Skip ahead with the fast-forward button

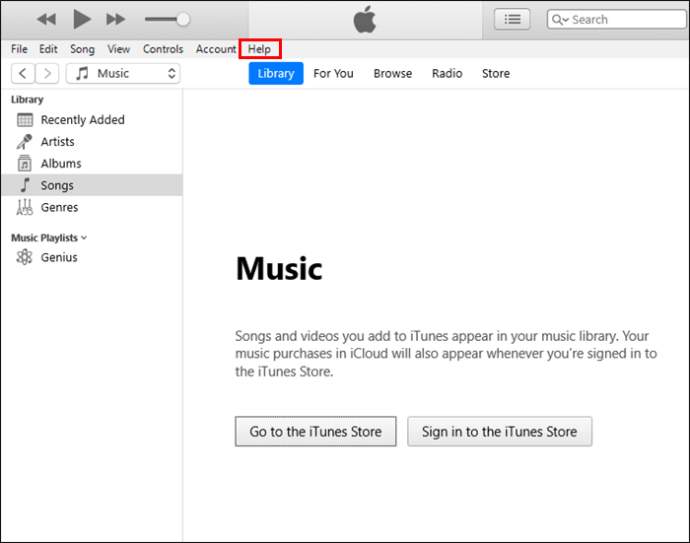click(116, 19)
